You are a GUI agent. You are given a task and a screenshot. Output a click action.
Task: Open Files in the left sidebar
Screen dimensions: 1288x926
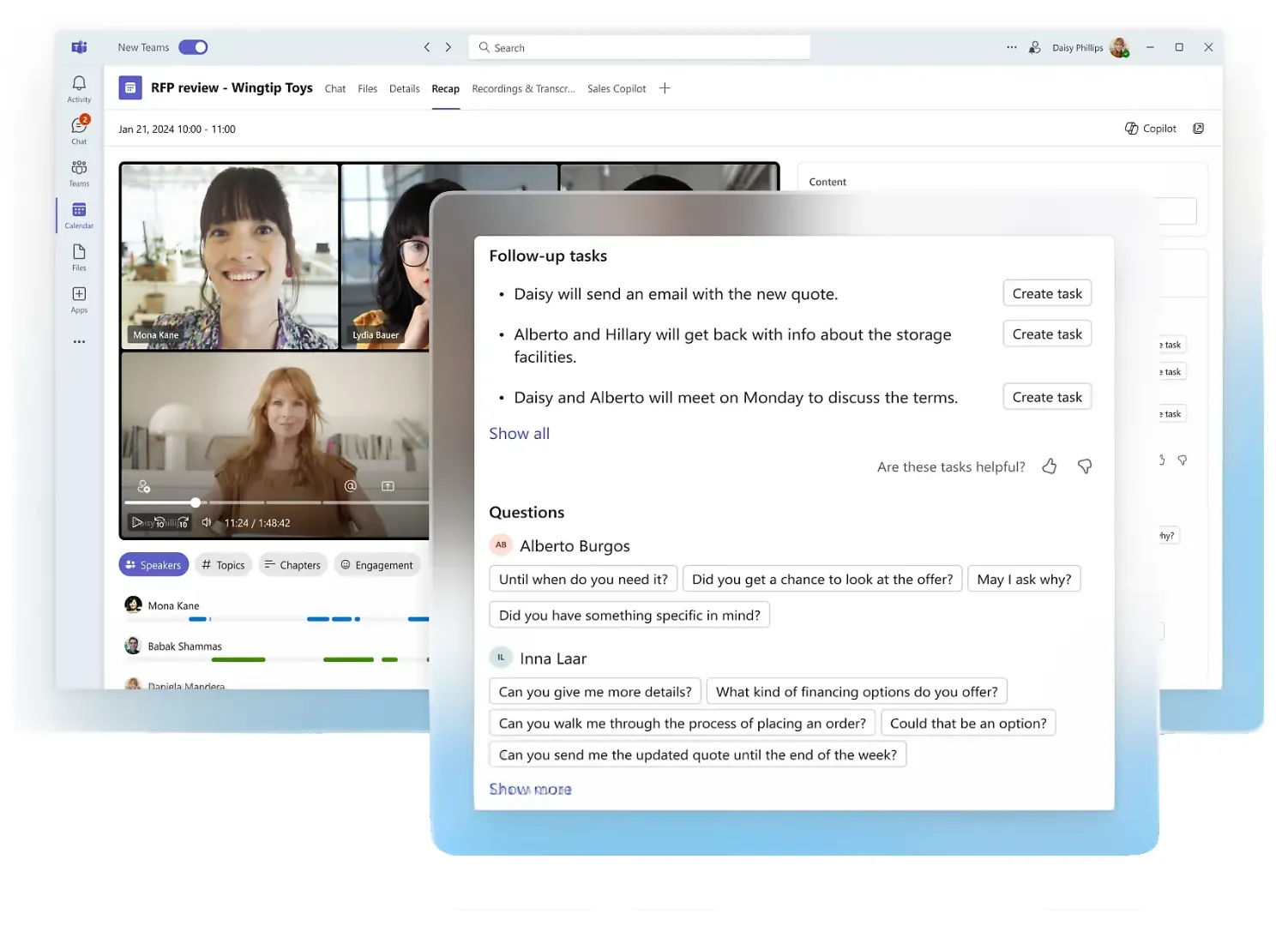(79, 257)
